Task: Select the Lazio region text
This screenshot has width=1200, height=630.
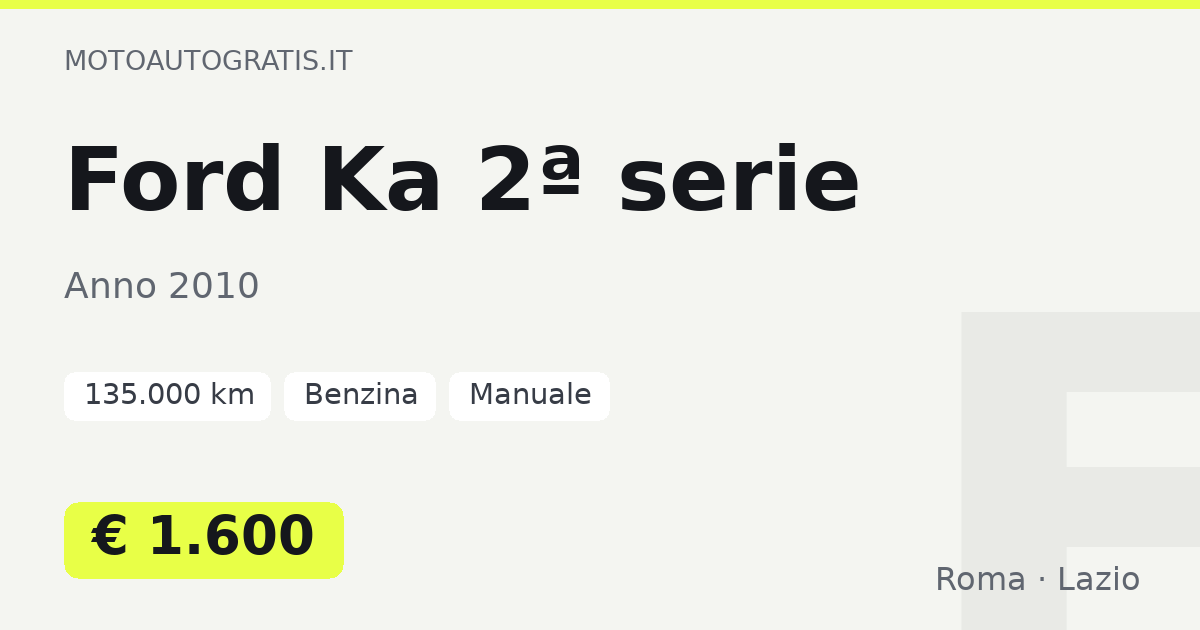Action: pos(1098,580)
